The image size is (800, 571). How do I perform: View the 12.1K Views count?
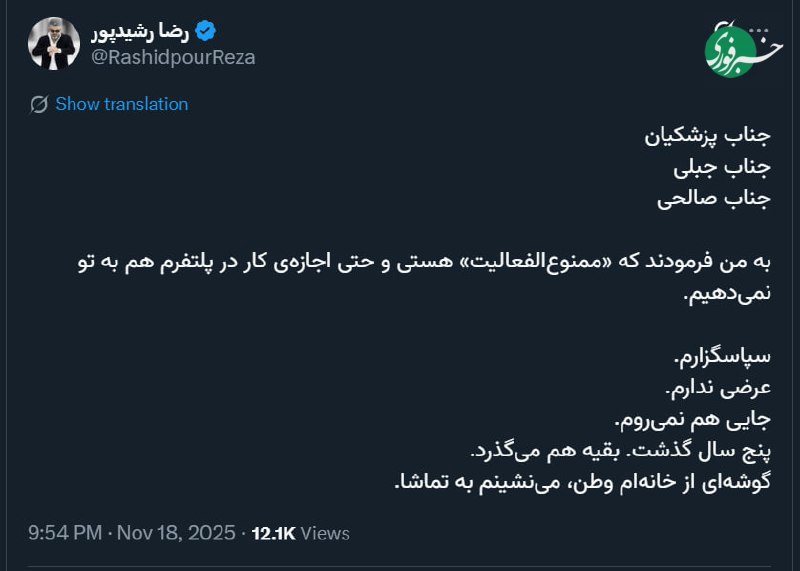(300, 533)
